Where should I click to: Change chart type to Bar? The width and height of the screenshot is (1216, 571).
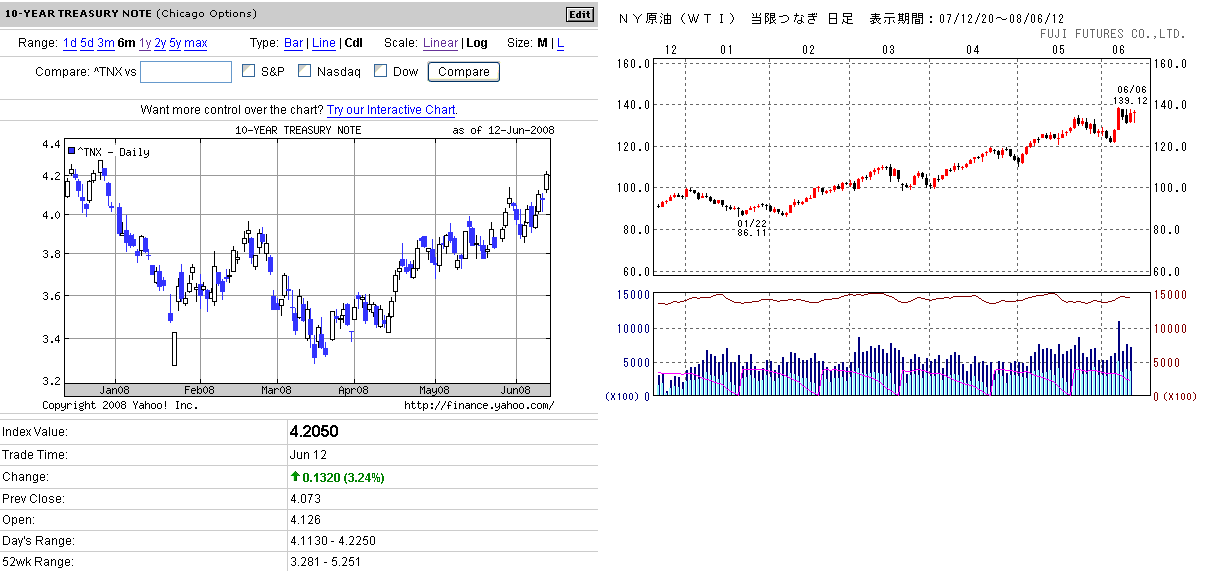coord(294,43)
